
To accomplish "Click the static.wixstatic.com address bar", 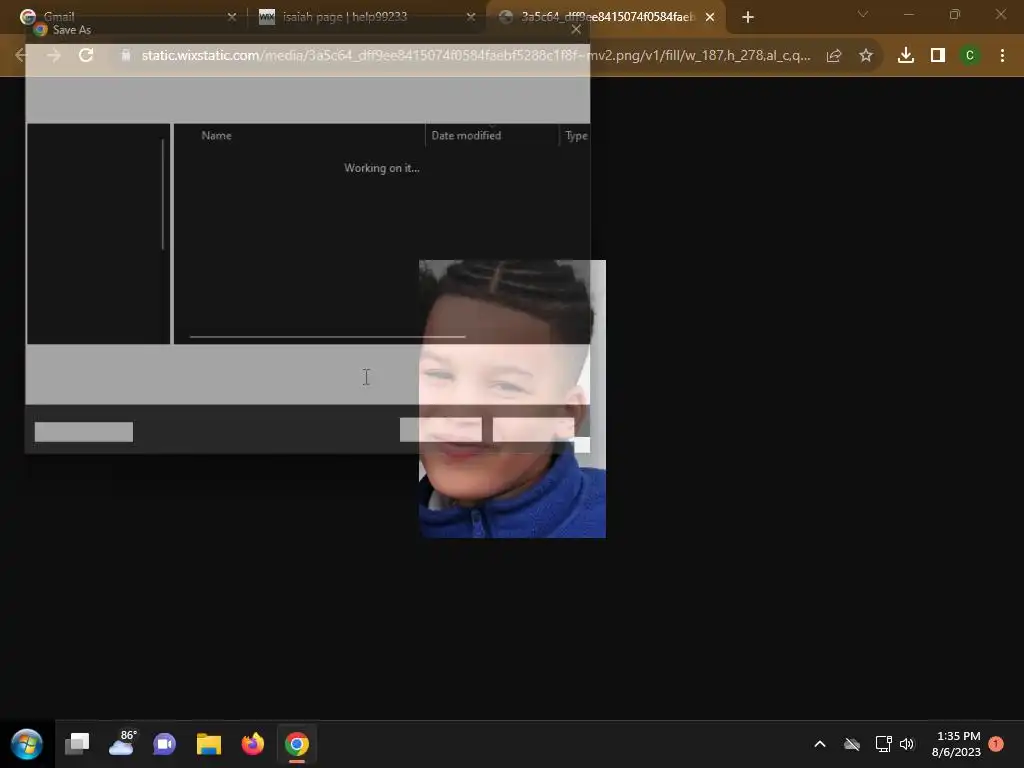I will (x=475, y=56).
